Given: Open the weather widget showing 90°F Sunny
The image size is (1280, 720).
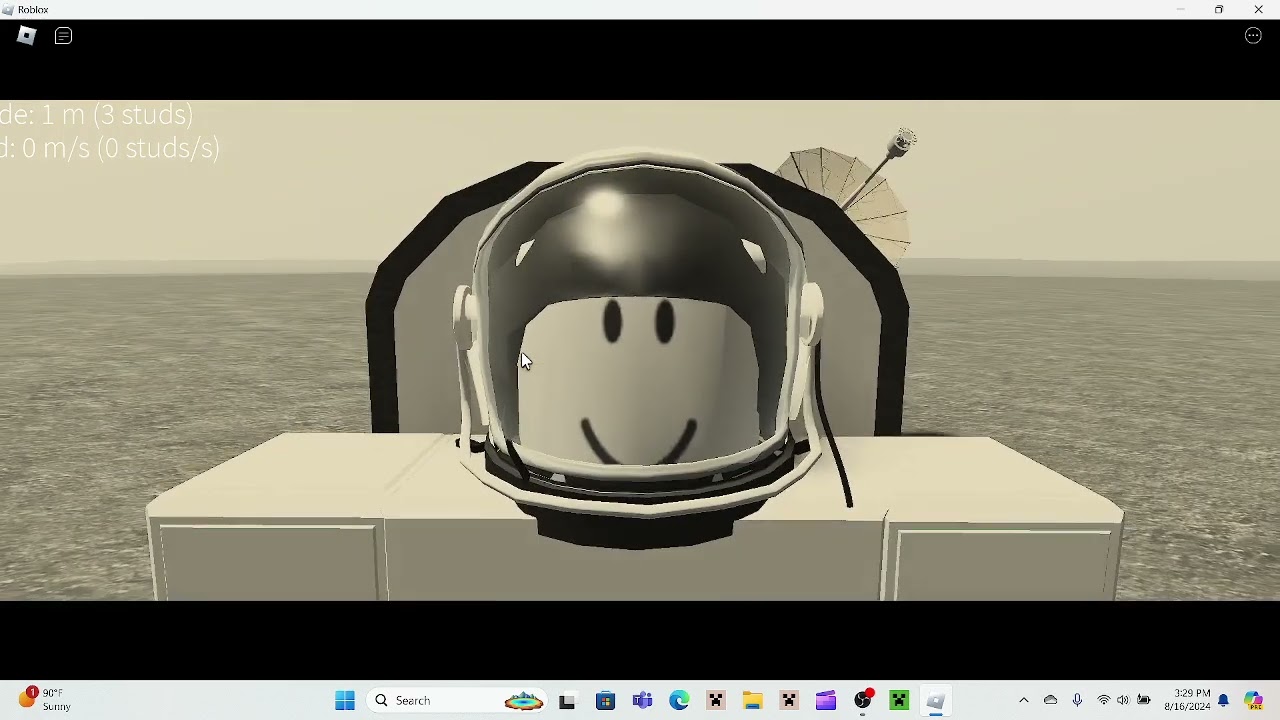Looking at the screenshot, I should pyautogui.click(x=46, y=700).
